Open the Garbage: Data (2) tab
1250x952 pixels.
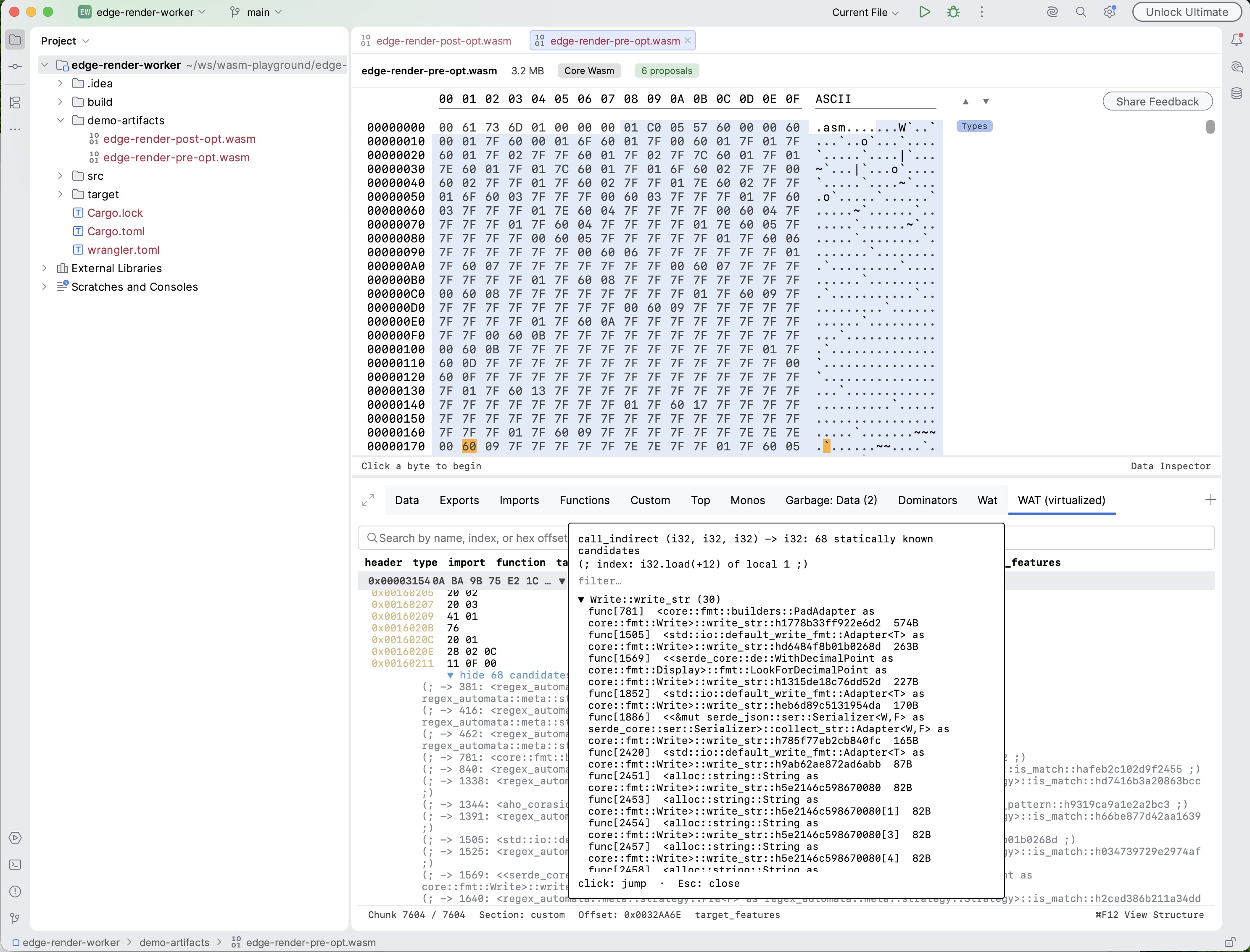pos(831,500)
